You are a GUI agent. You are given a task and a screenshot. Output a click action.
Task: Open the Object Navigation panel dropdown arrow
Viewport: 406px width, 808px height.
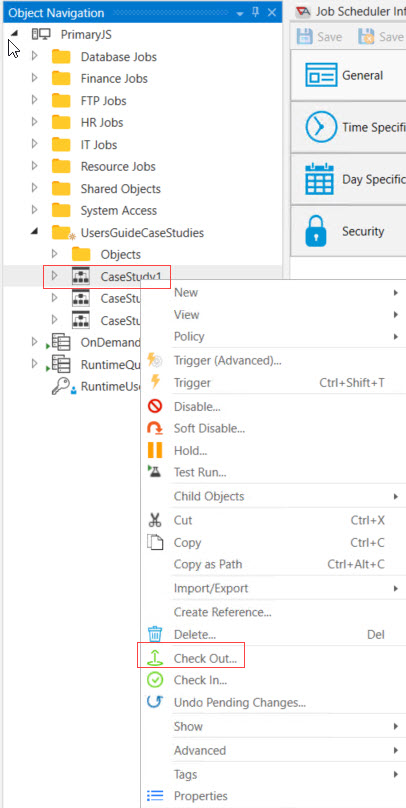[x=240, y=13]
